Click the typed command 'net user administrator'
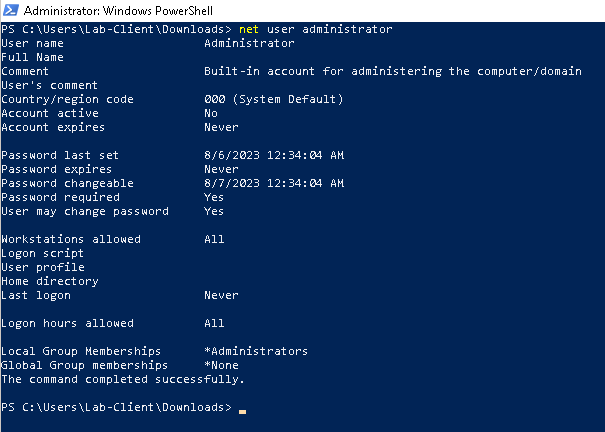The width and height of the screenshot is (605, 432). (316, 29)
